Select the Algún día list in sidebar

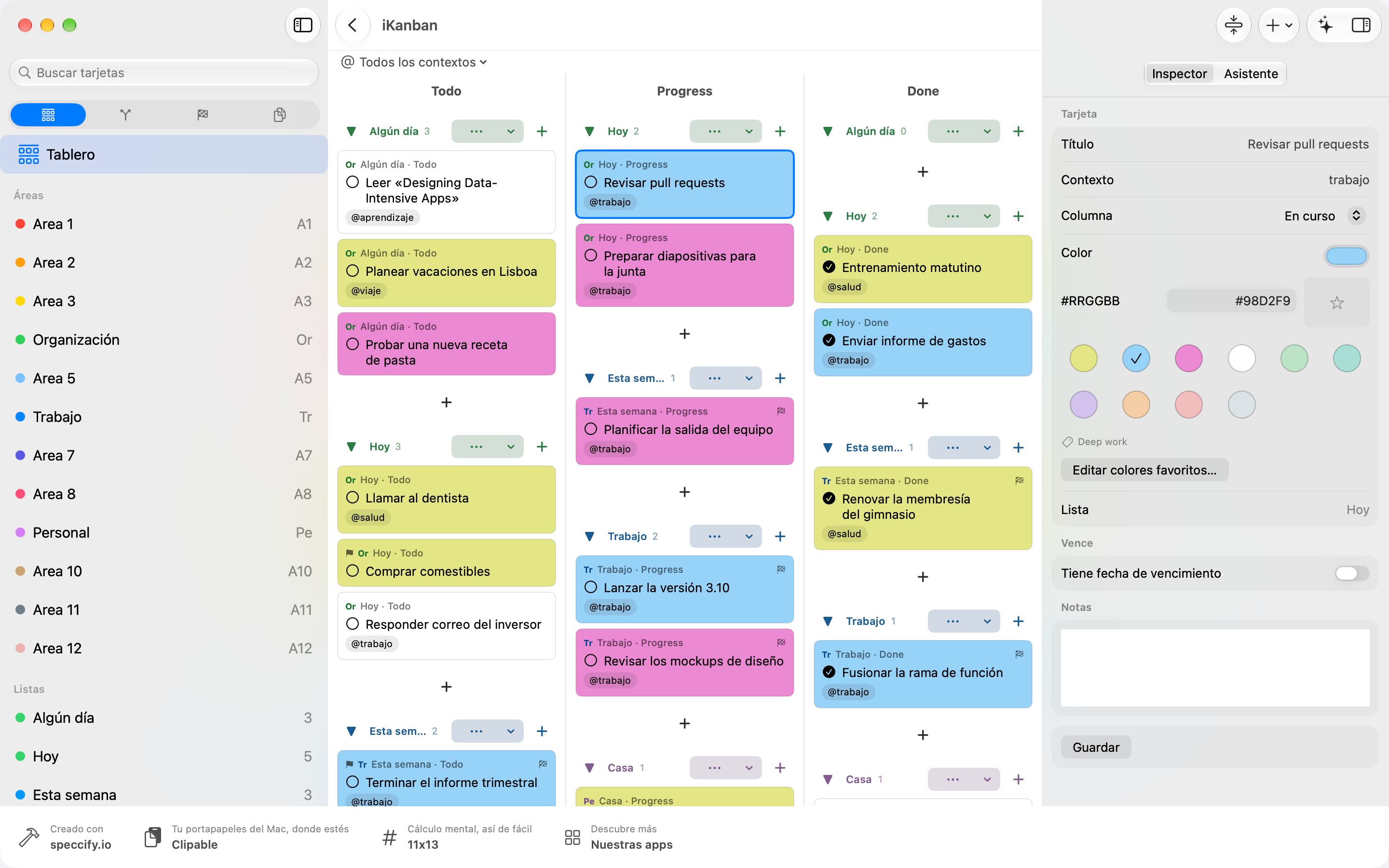pyautogui.click(x=164, y=718)
